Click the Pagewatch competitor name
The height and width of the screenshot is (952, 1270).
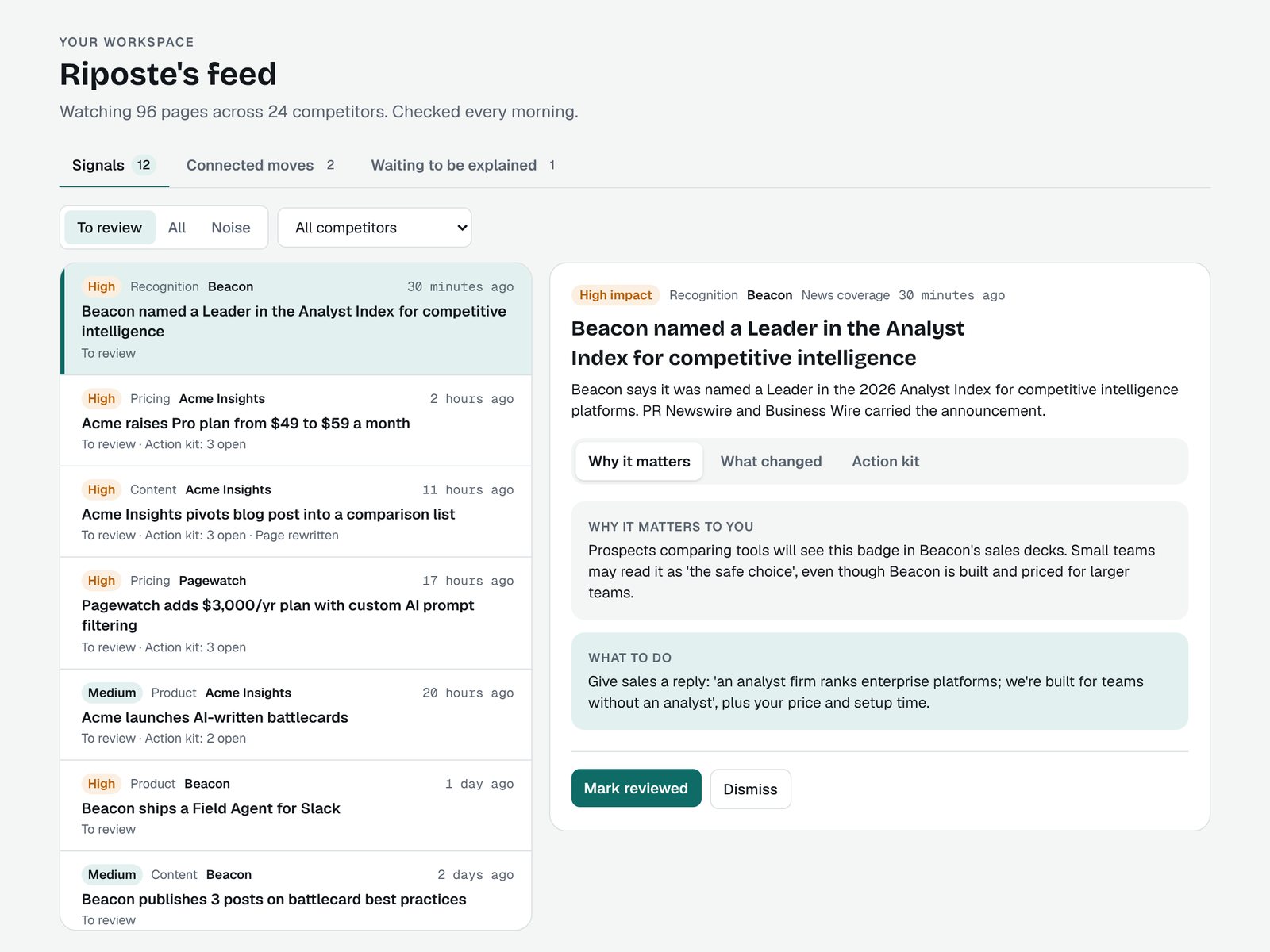pyautogui.click(x=213, y=581)
